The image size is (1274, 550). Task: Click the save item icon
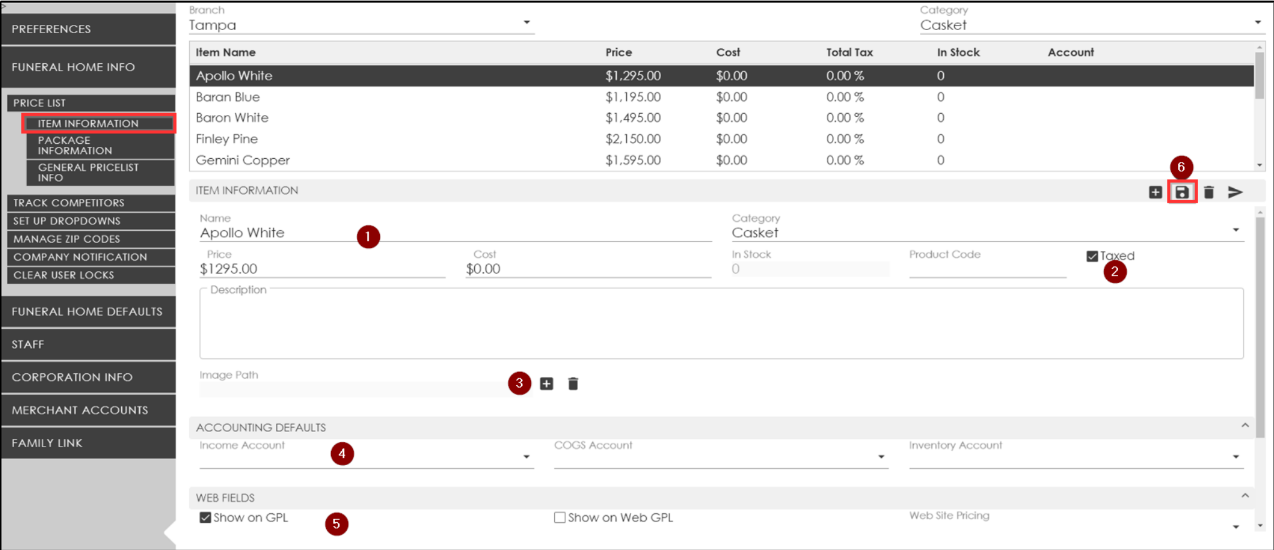click(1182, 192)
